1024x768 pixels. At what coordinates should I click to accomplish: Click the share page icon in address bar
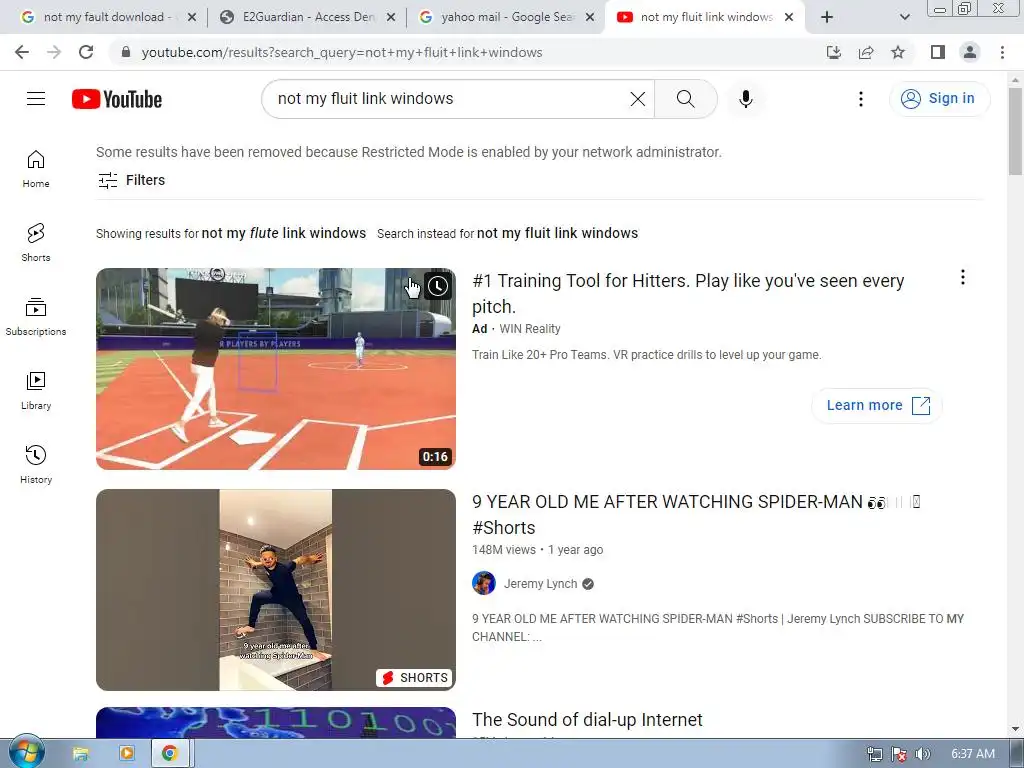point(866,52)
